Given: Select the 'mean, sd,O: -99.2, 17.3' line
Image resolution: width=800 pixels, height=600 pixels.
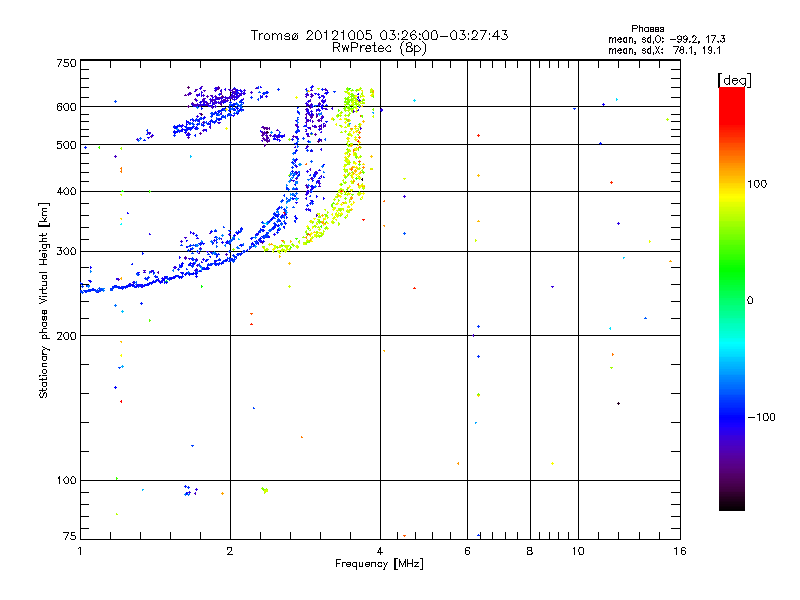Looking at the screenshot, I should click(666, 39).
